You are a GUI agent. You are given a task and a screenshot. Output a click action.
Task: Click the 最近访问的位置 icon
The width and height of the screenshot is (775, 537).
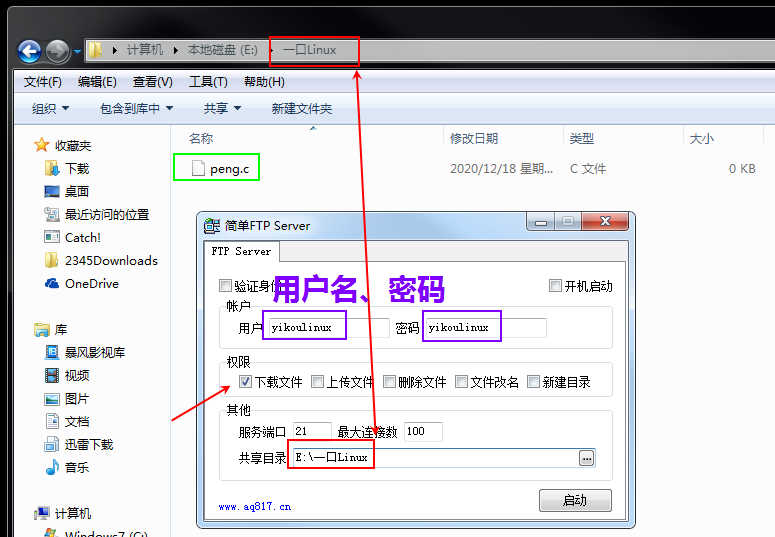52,215
